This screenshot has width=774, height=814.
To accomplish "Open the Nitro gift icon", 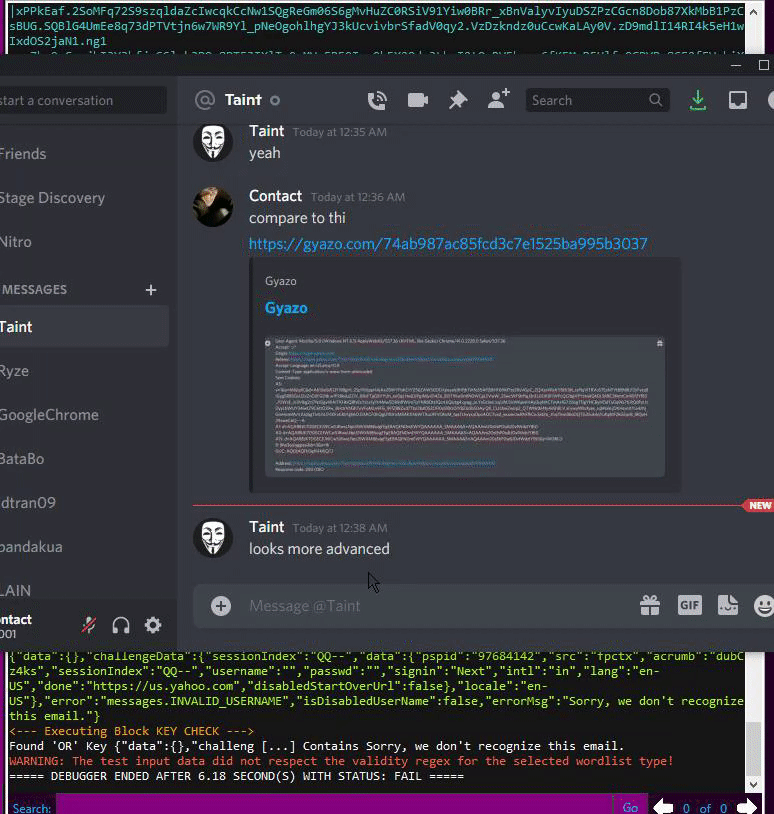I will pos(650,605).
